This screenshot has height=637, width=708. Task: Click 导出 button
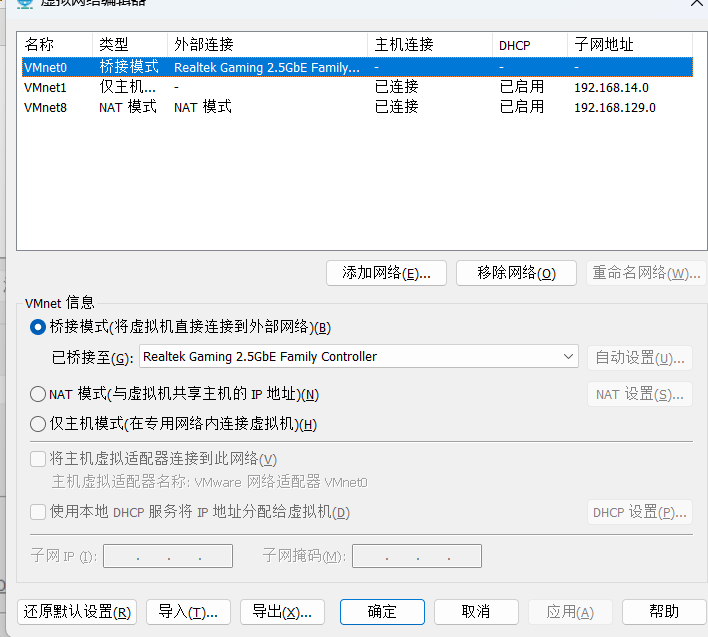pos(282,612)
